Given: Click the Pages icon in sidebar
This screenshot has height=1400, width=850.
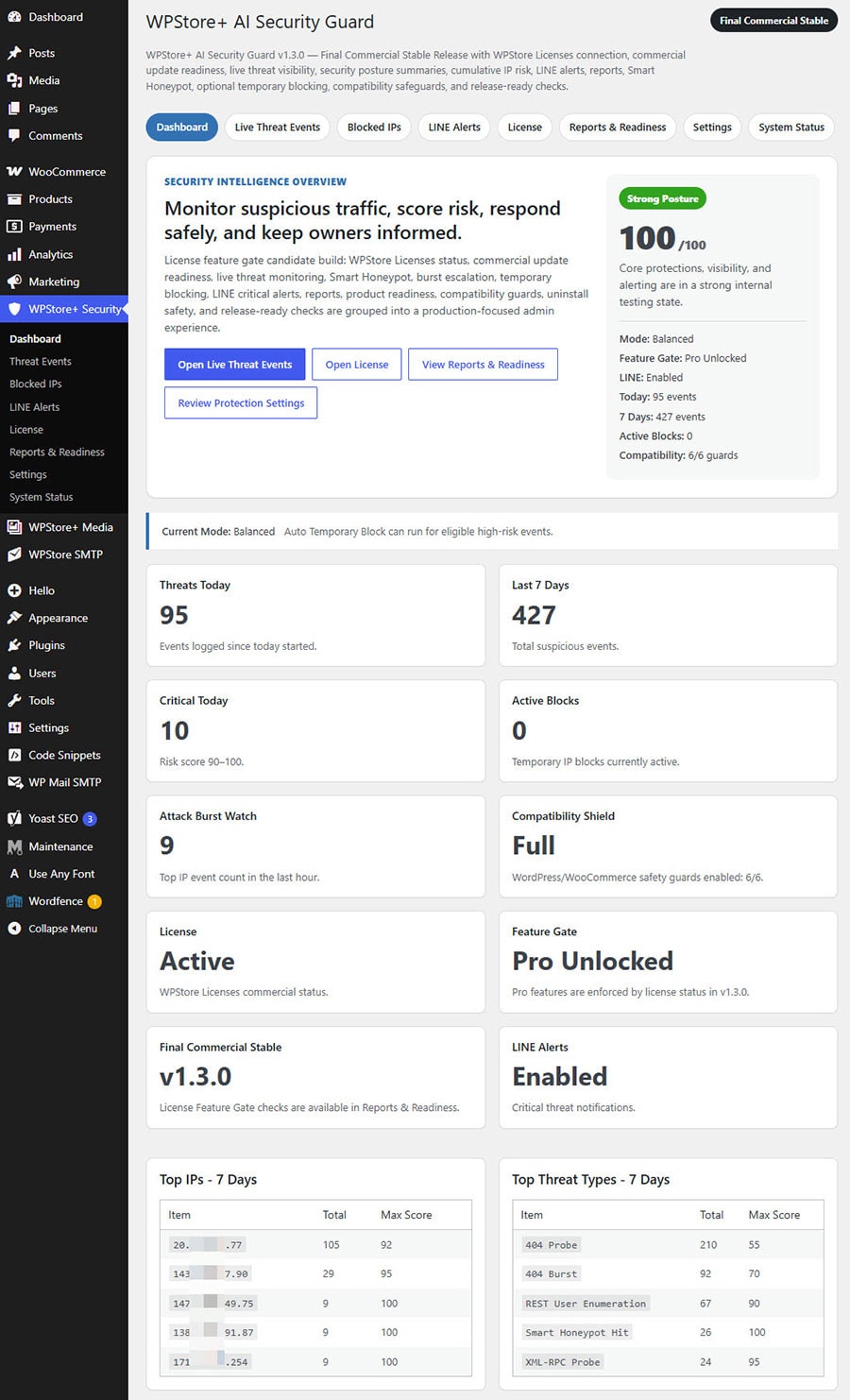Looking at the screenshot, I should point(14,109).
